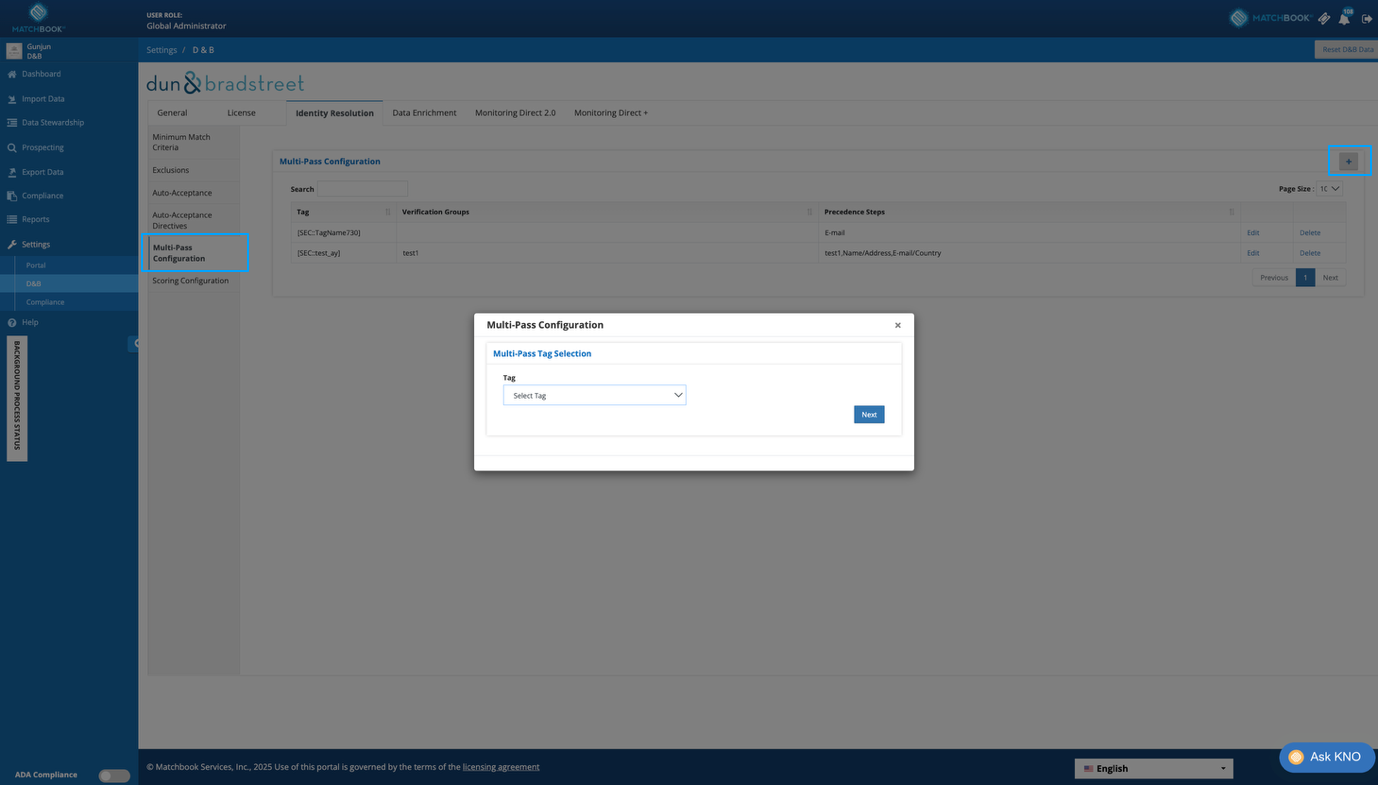Click the Next button in the dialog

[869, 414]
